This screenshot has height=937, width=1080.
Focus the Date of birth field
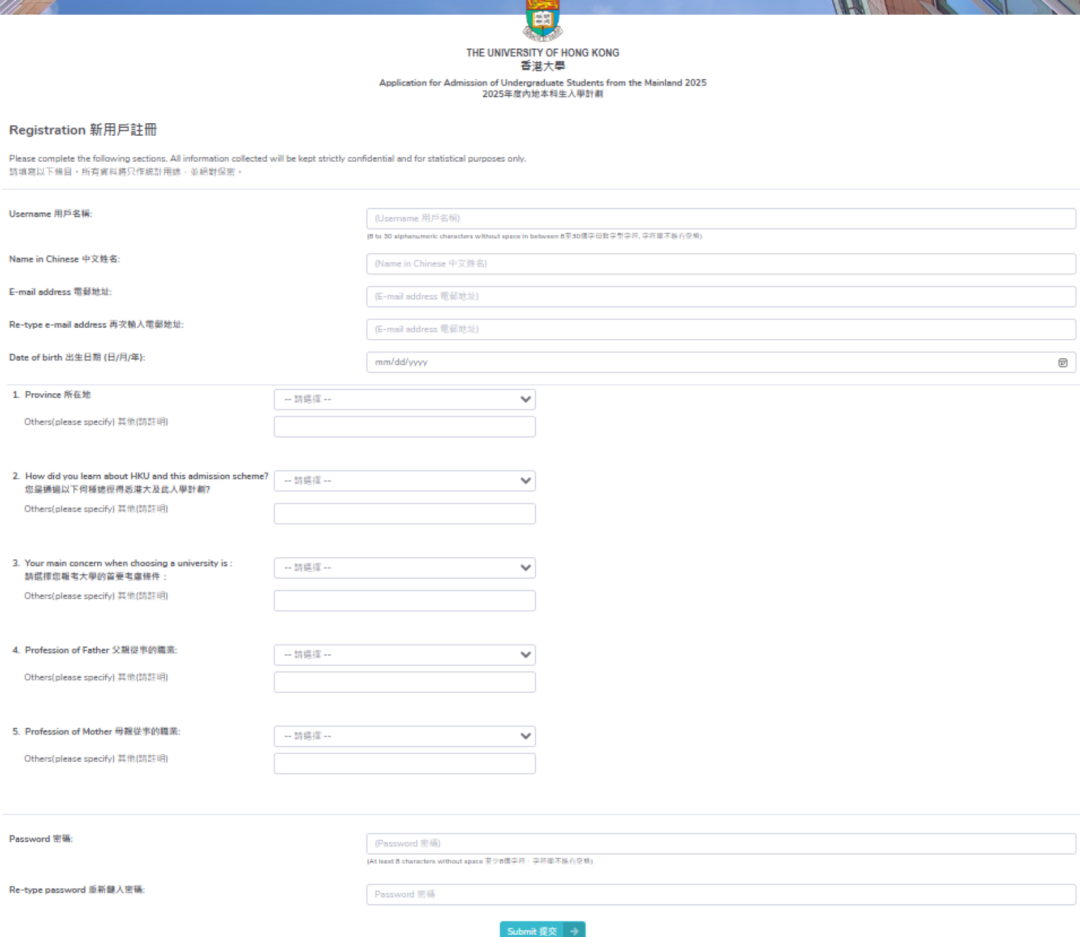tap(721, 362)
